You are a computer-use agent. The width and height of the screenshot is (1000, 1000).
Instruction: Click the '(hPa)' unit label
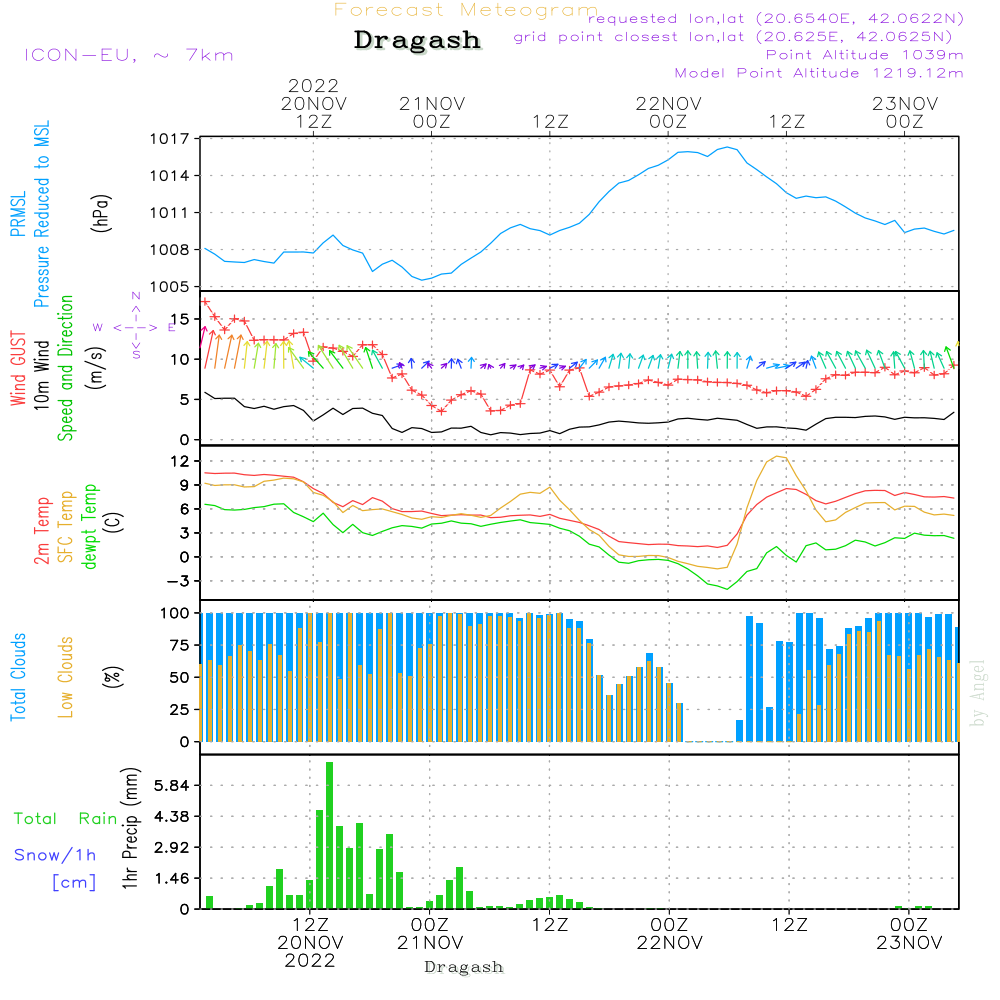click(x=101, y=213)
